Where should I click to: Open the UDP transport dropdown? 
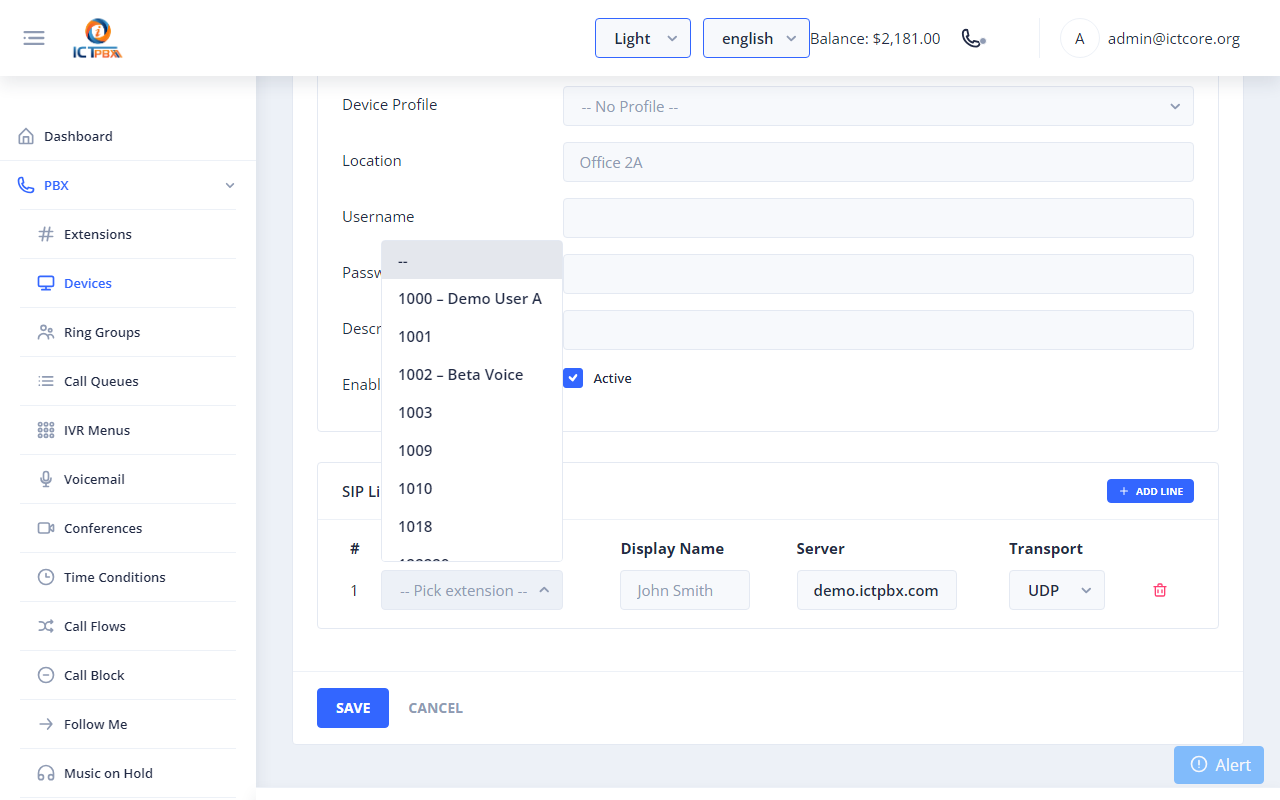1057,590
